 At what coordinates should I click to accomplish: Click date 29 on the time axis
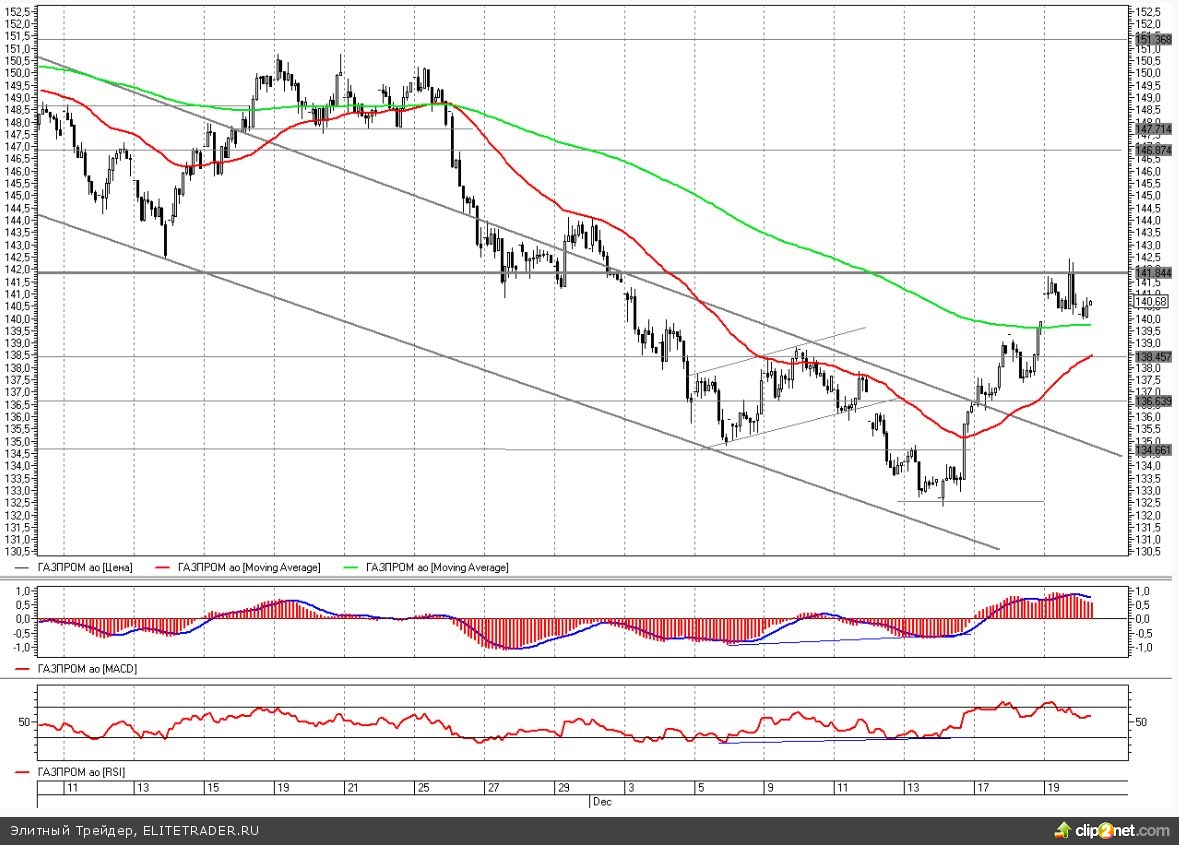pos(563,789)
